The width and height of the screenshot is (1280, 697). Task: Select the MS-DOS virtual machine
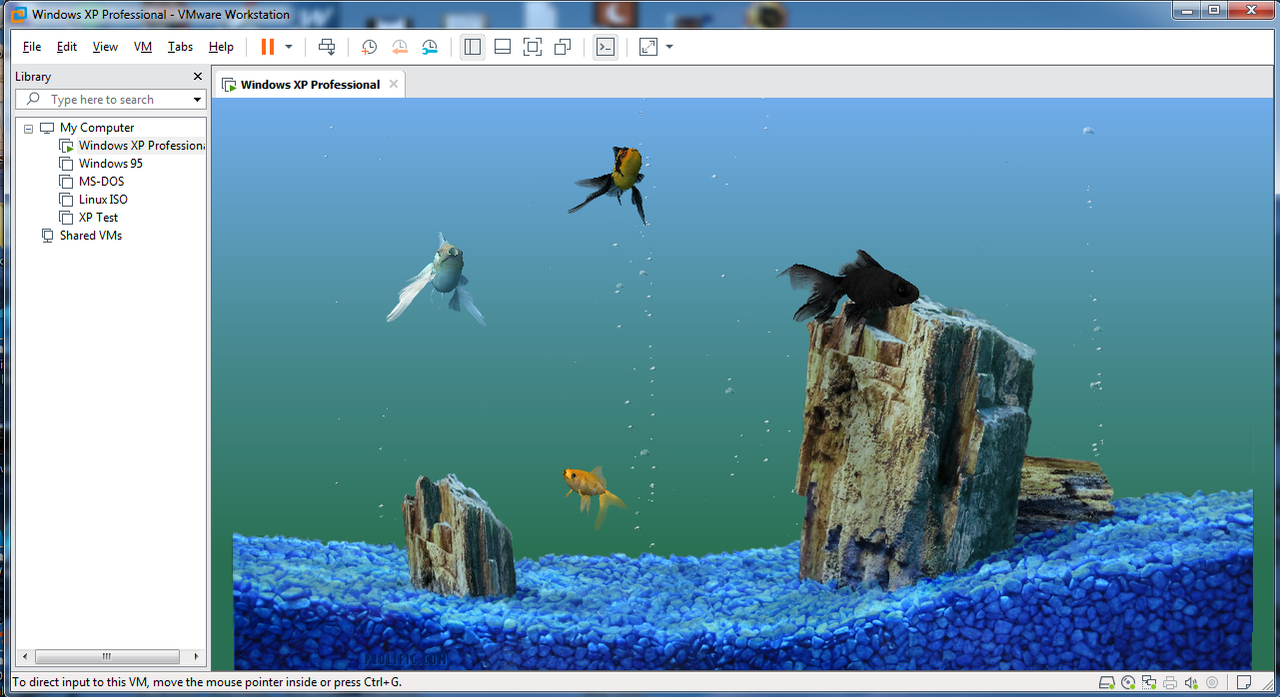[x=101, y=182]
